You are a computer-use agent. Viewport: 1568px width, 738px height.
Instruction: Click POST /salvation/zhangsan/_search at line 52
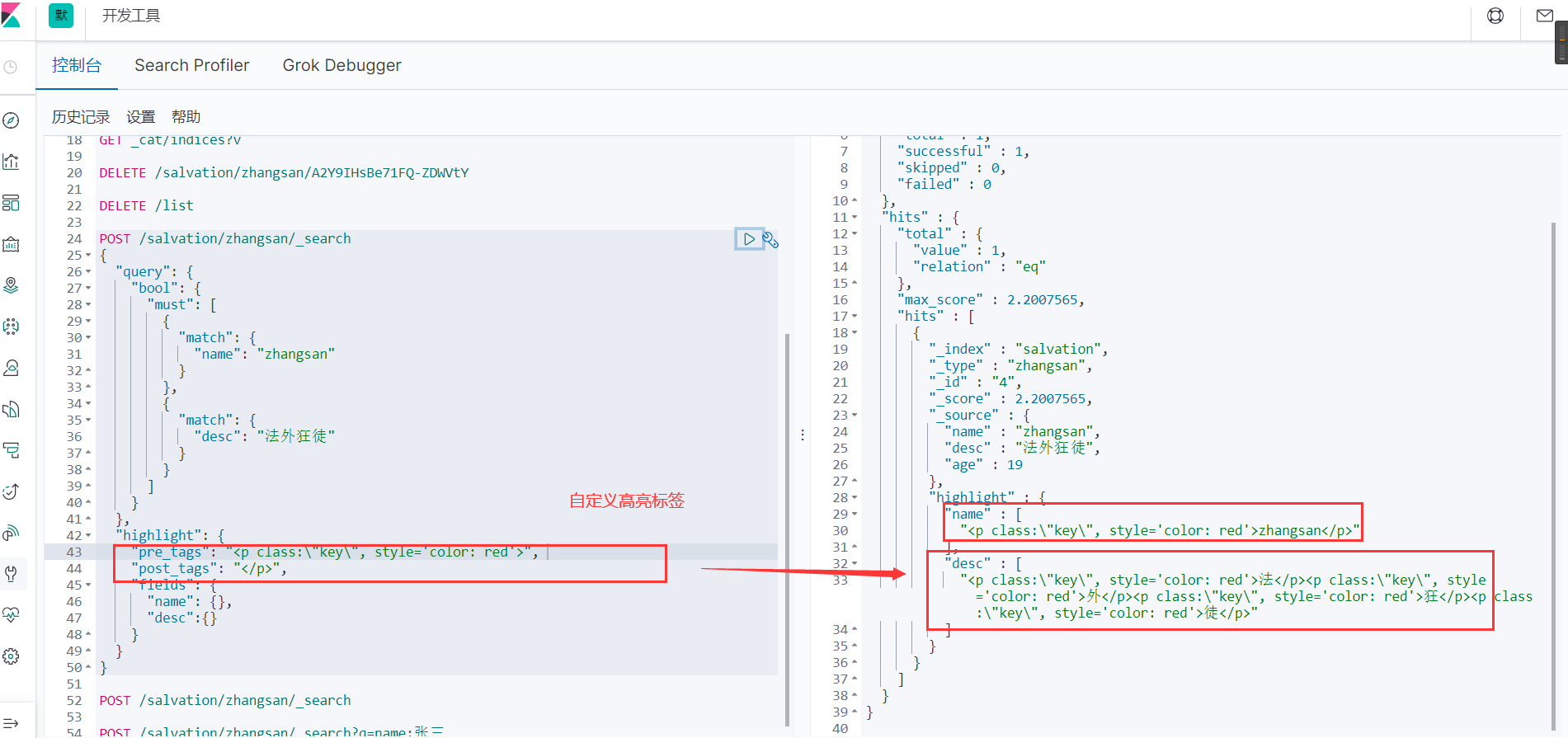pos(225,701)
